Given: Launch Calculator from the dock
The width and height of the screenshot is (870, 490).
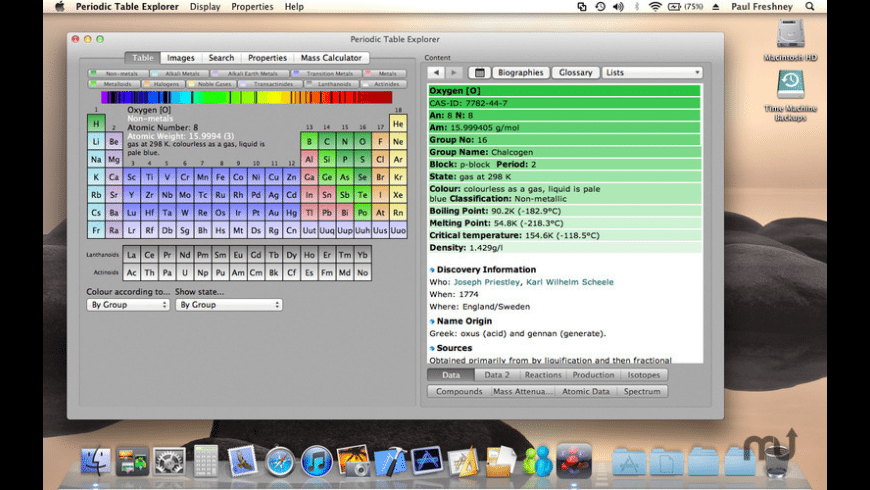Looking at the screenshot, I should [206, 461].
